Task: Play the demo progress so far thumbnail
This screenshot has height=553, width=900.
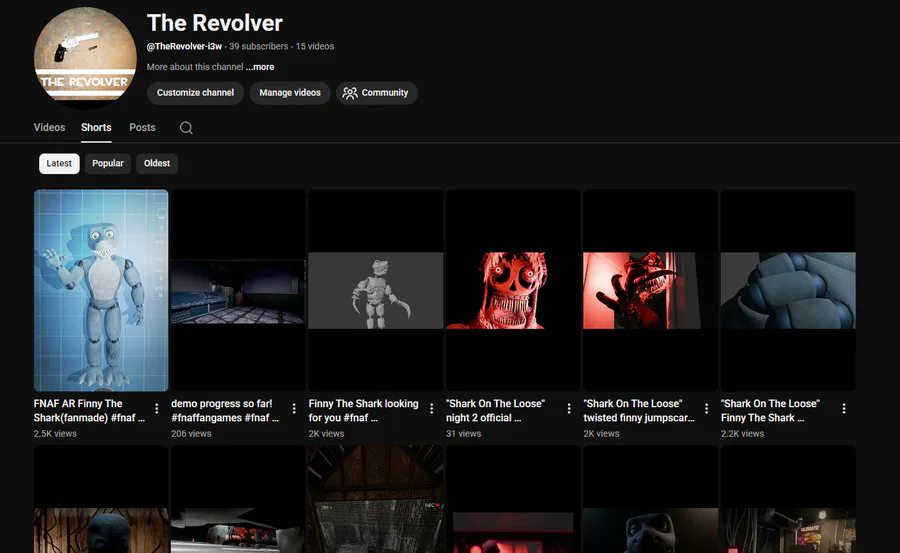Action: (238, 290)
